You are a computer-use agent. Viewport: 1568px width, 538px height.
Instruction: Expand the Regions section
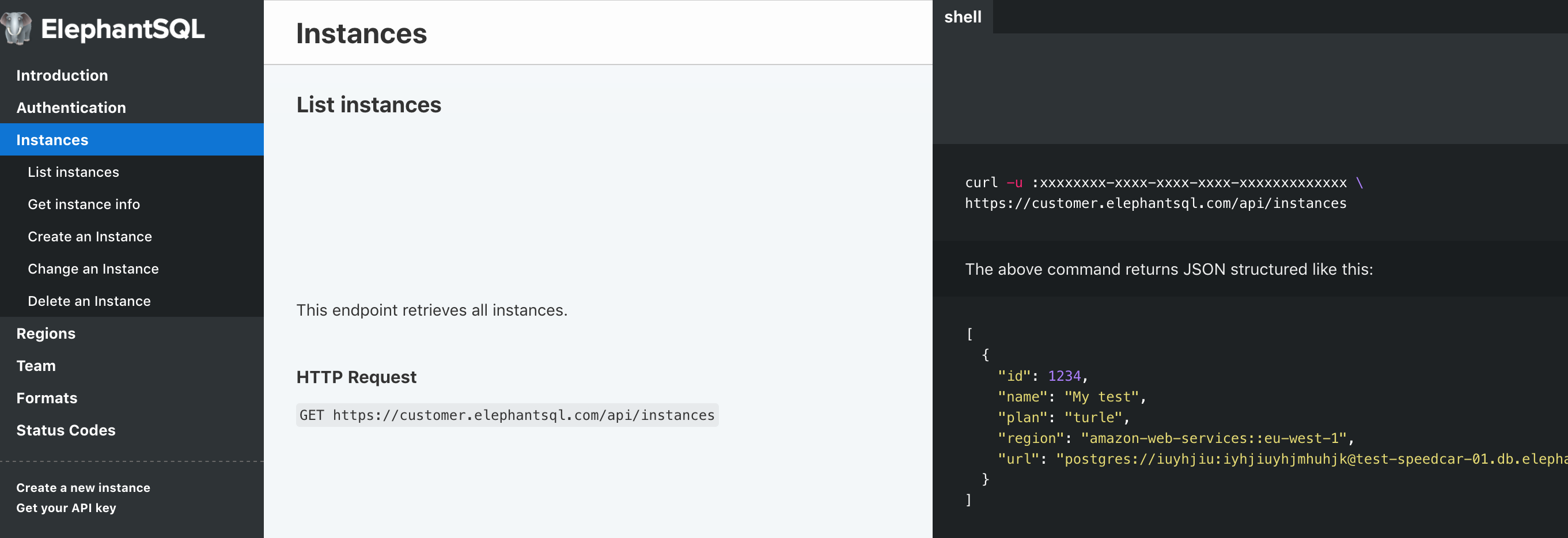(46, 334)
